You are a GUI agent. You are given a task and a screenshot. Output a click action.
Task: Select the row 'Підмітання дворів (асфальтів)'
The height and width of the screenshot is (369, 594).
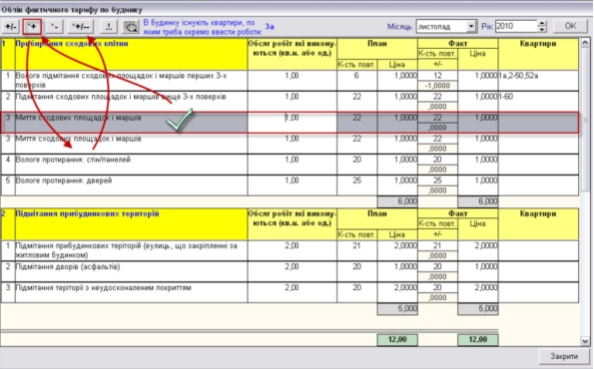[290, 271]
